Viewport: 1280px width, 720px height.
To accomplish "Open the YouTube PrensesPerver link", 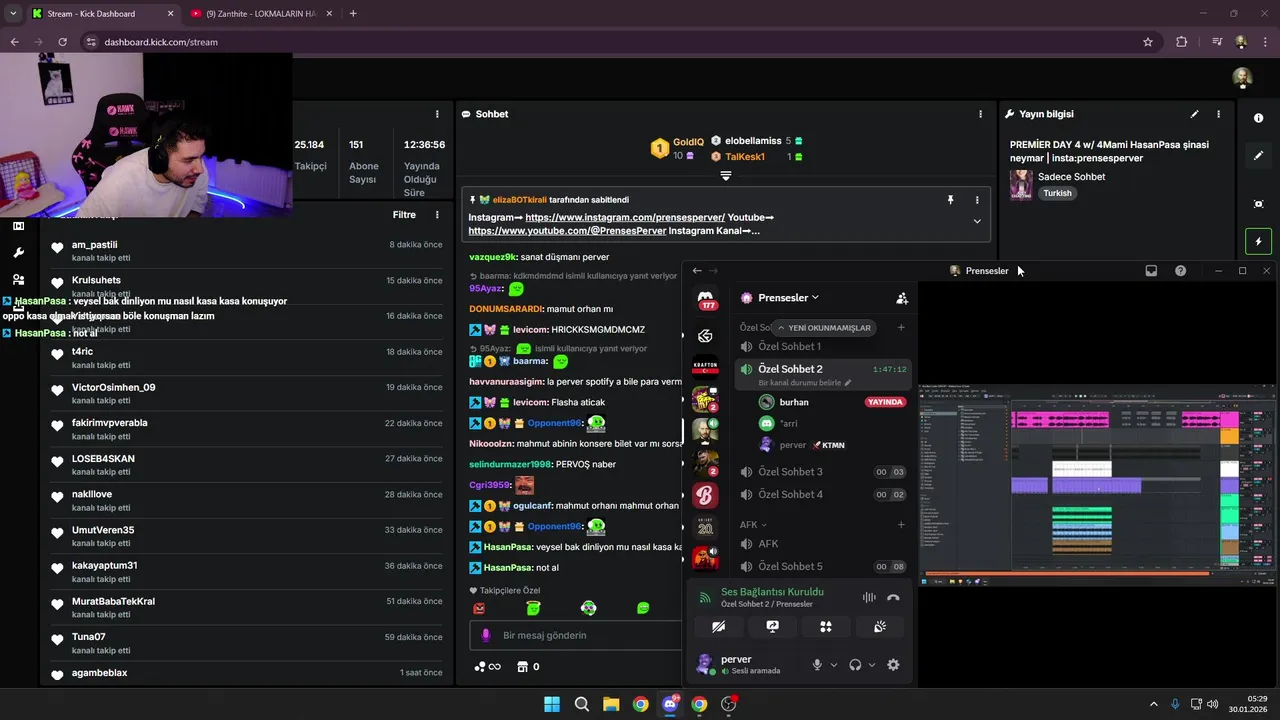I will (566, 231).
